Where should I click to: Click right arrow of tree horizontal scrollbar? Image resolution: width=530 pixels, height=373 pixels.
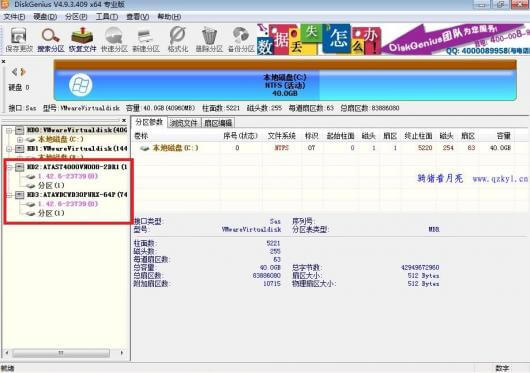(x=122, y=353)
